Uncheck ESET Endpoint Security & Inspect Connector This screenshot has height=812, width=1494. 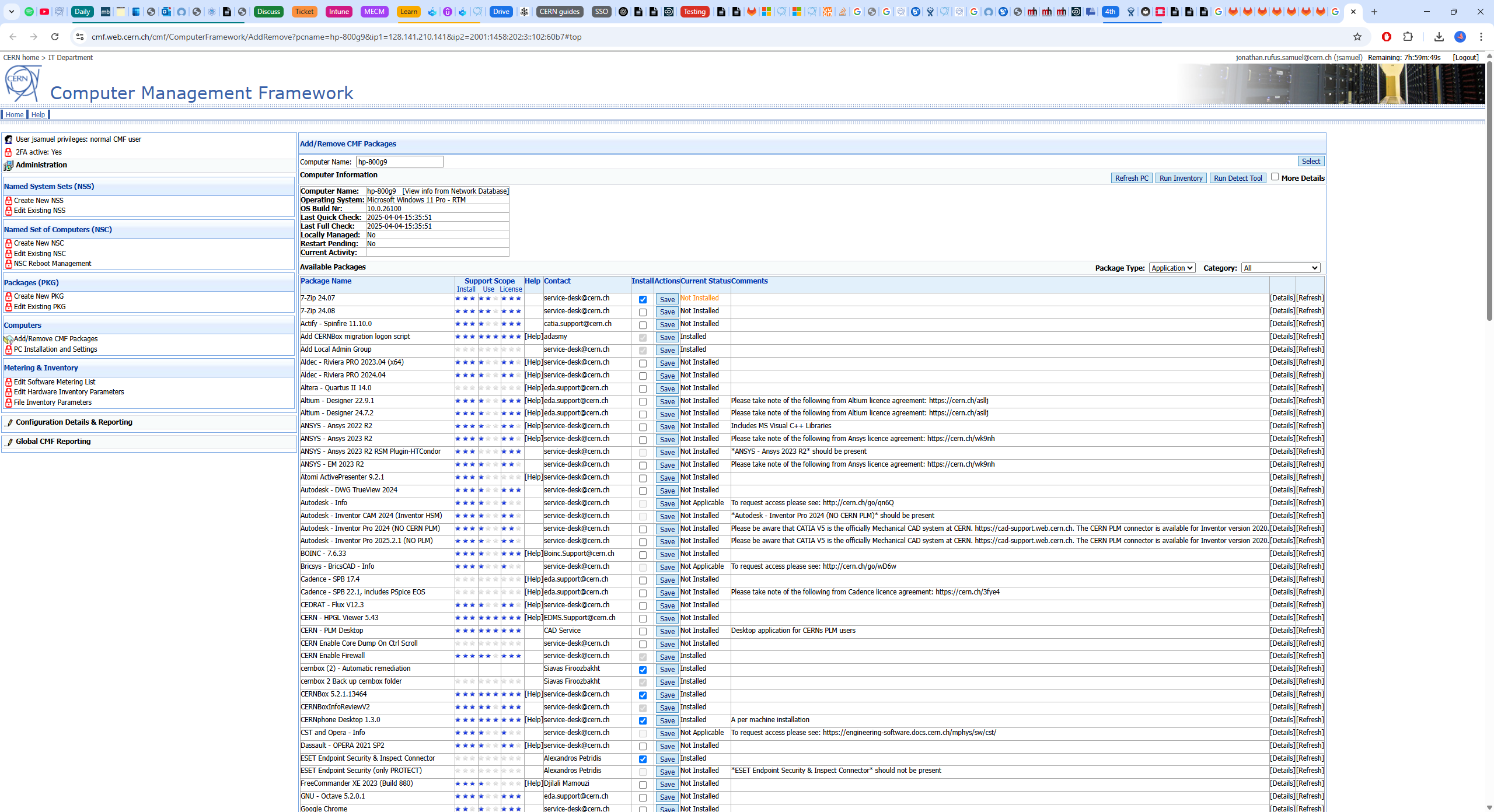click(x=643, y=759)
